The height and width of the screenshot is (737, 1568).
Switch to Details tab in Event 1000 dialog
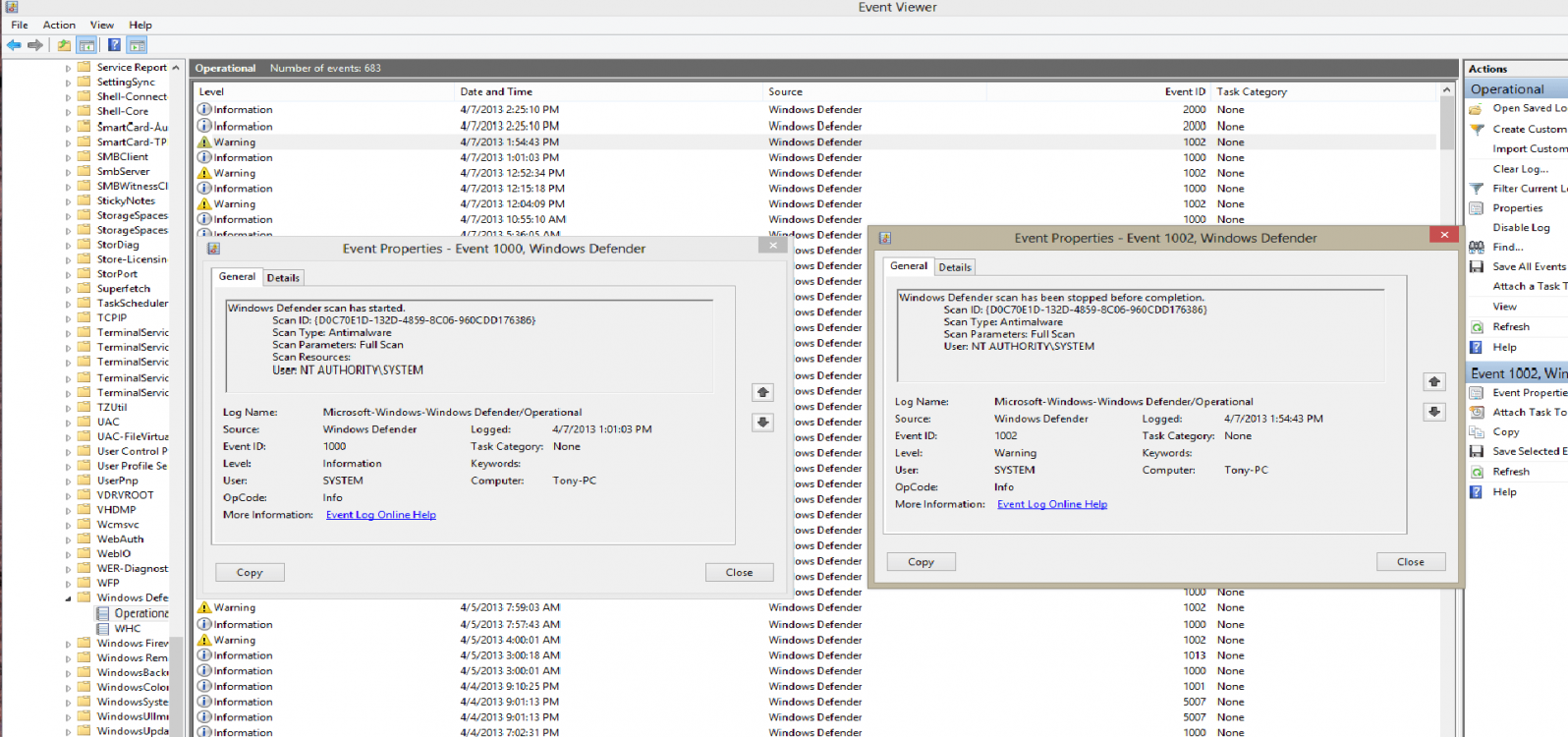pyautogui.click(x=283, y=278)
